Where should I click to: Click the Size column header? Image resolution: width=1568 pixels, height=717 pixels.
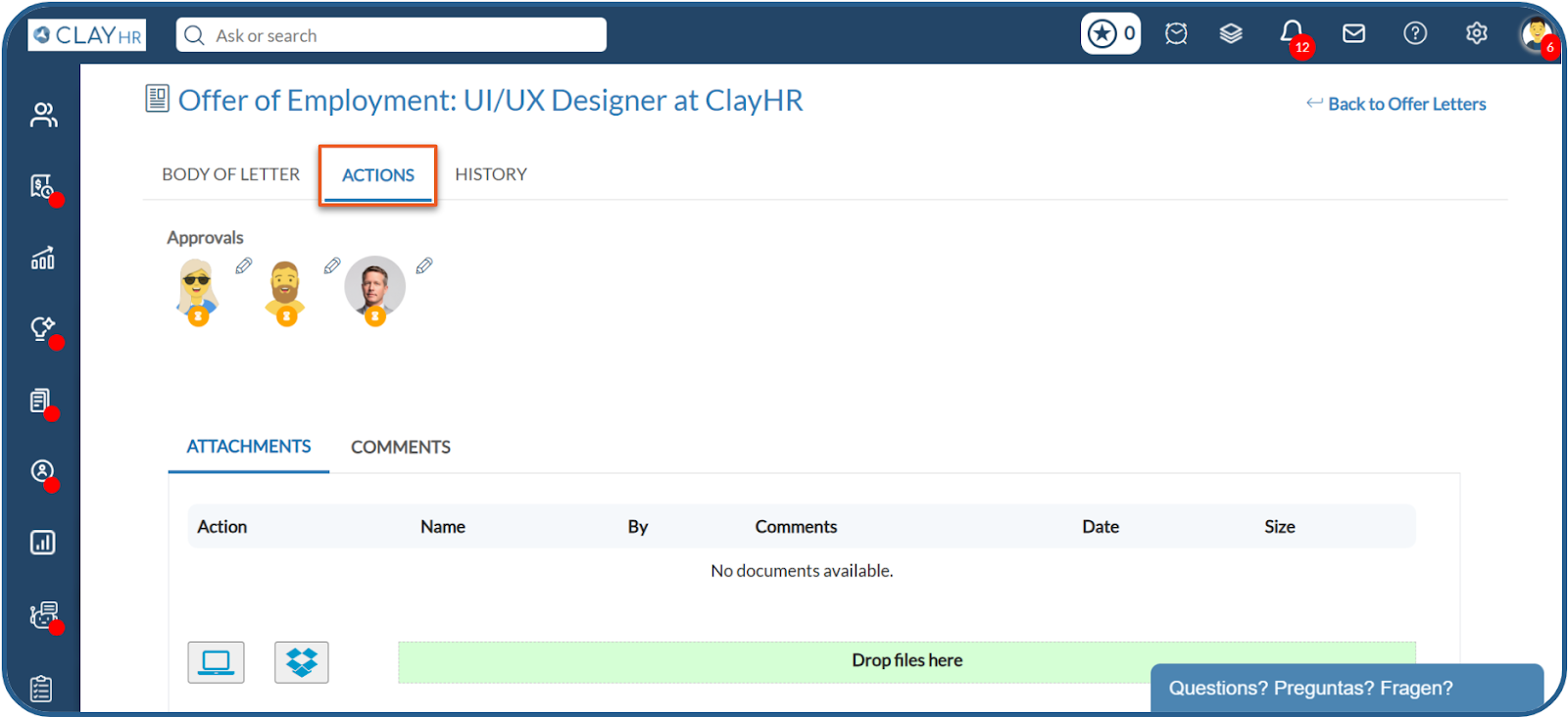(1280, 527)
